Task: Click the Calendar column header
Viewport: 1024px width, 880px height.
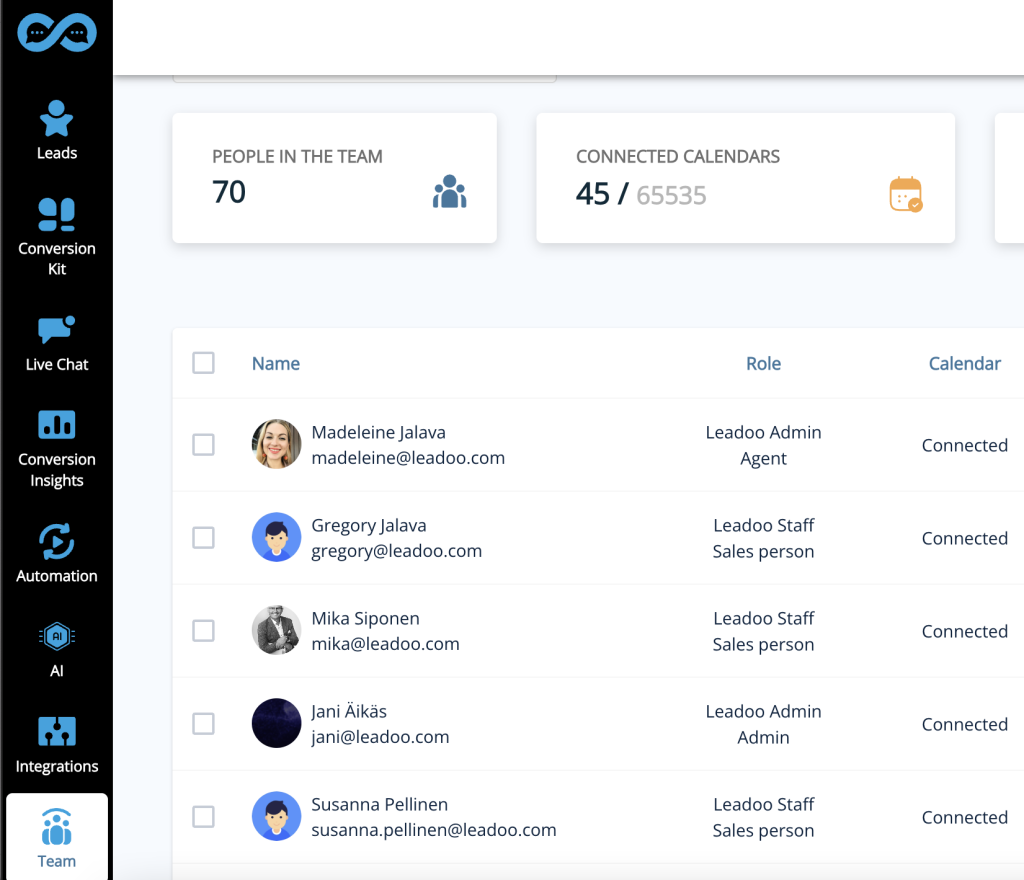Action: (x=965, y=364)
